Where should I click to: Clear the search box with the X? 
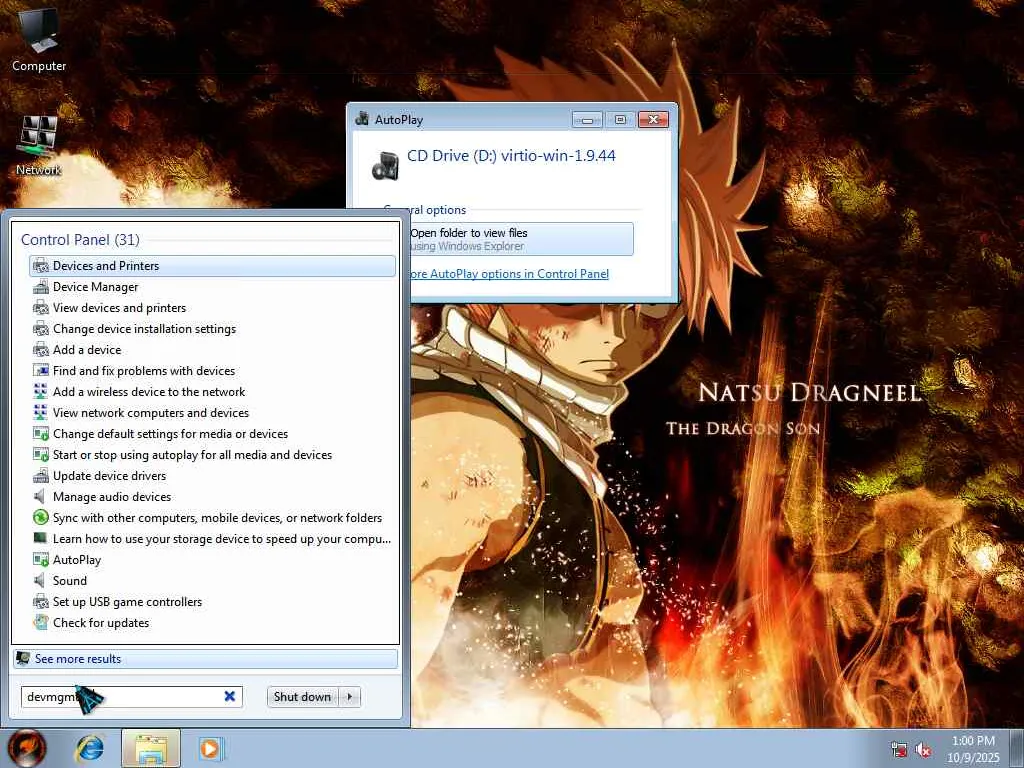coord(230,696)
